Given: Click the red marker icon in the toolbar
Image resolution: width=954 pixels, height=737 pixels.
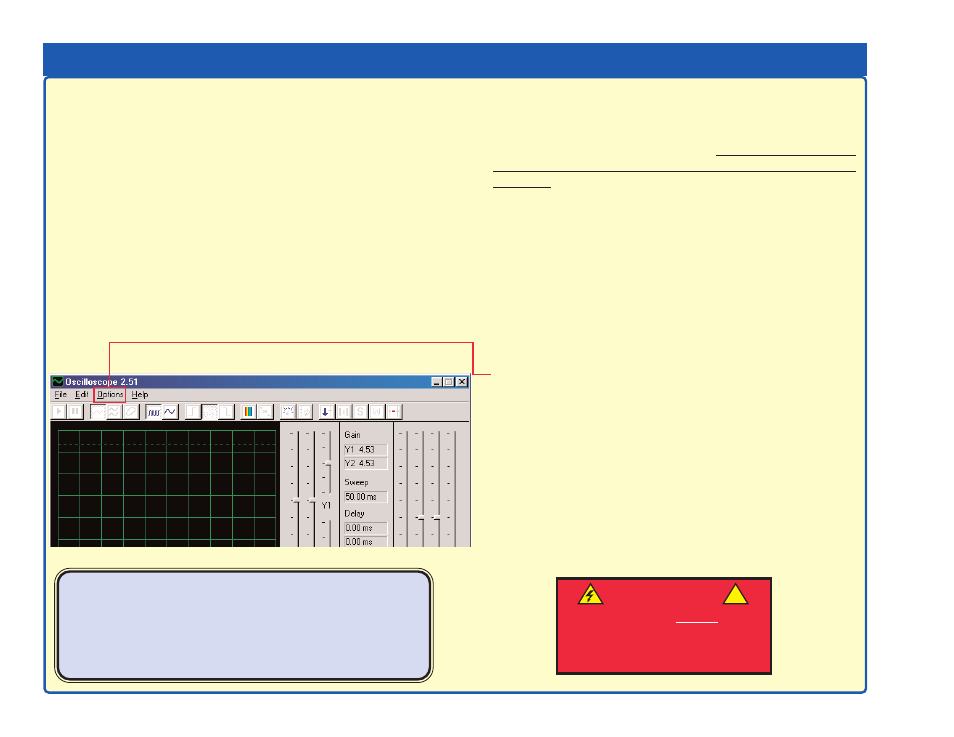Looking at the screenshot, I should point(394,411).
